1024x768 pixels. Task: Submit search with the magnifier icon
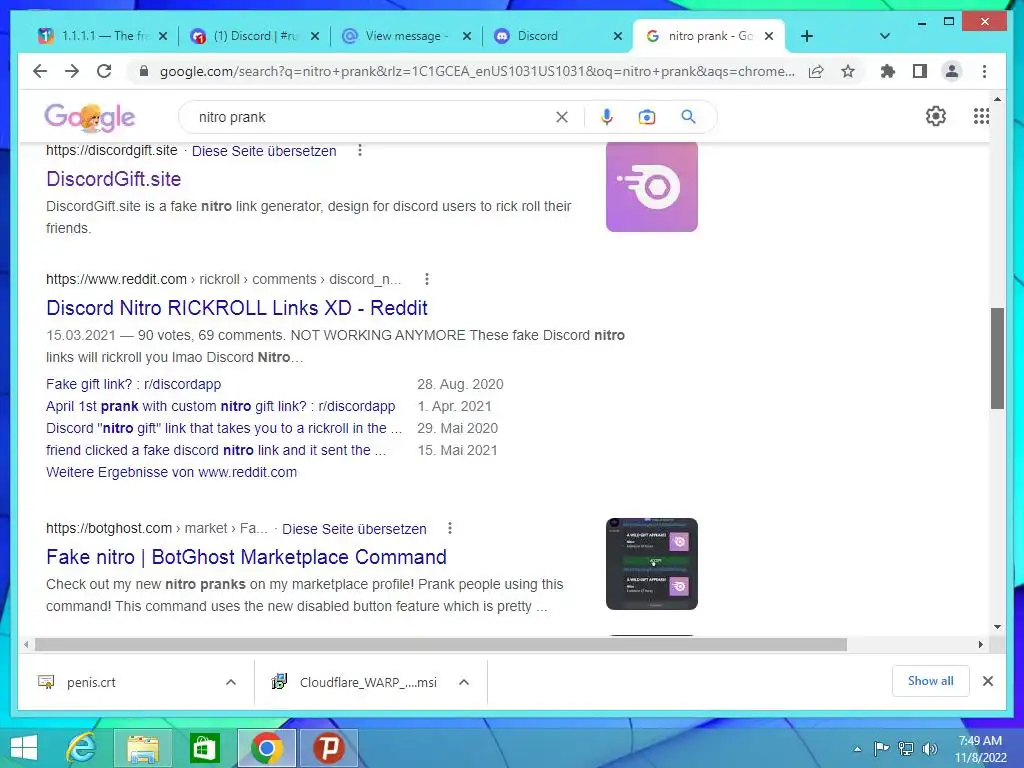click(x=688, y=117)
